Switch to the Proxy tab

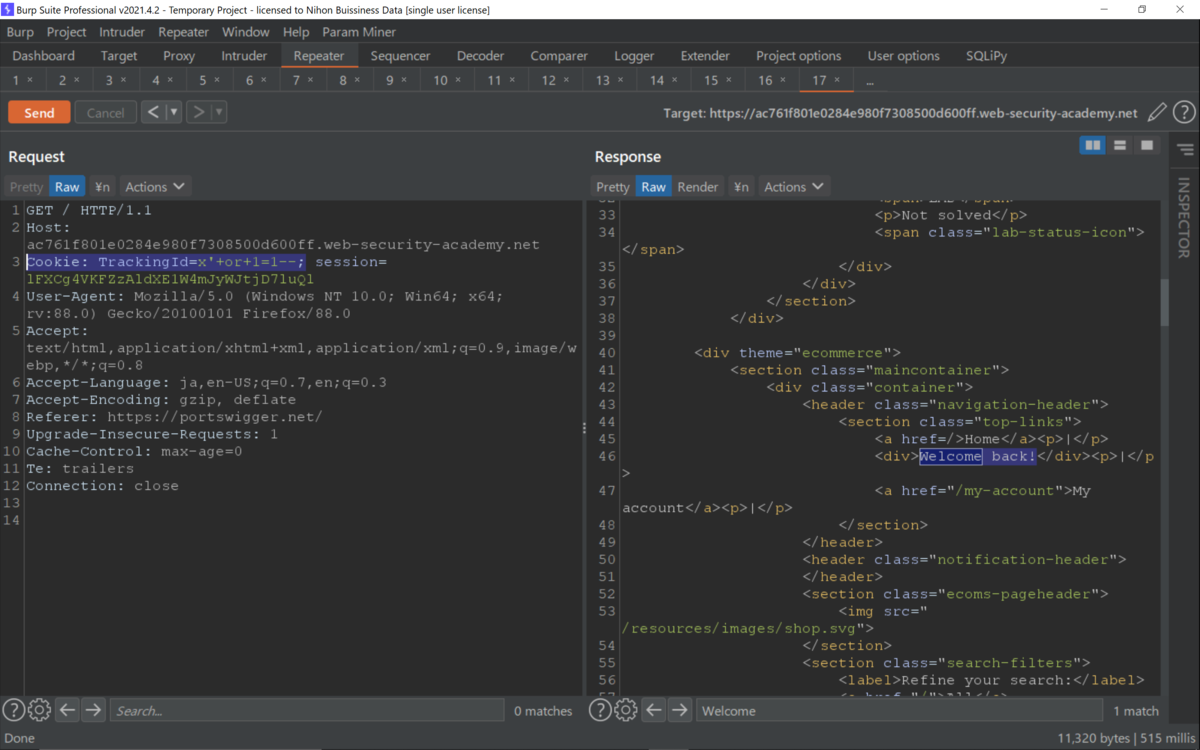[x=179, y=56]
